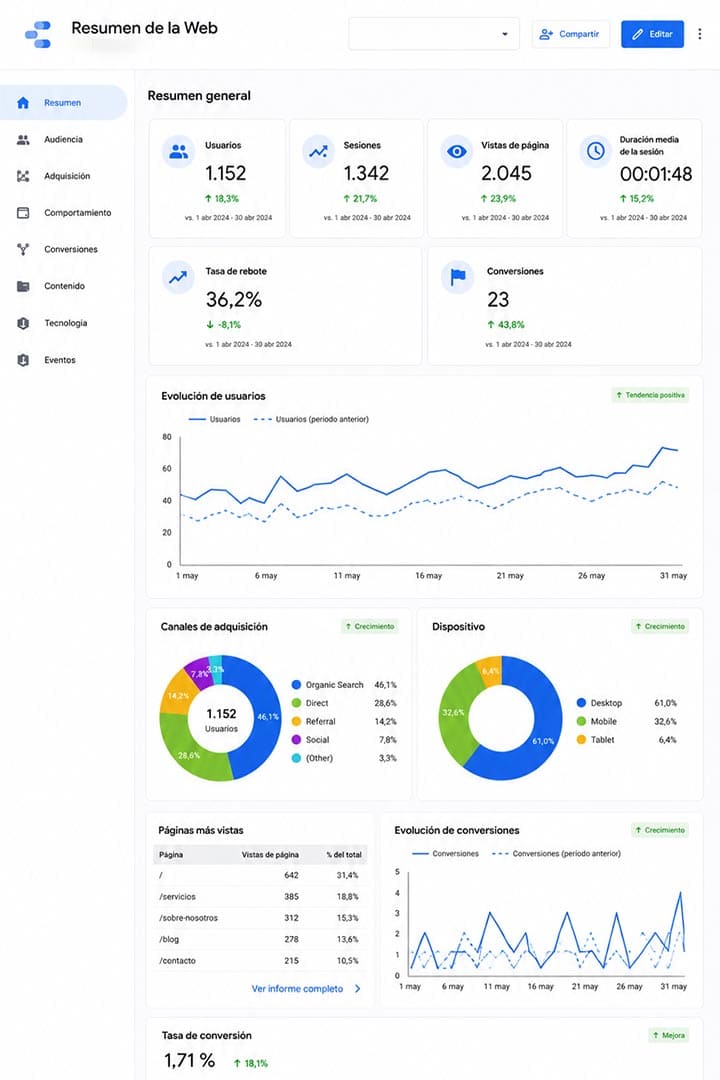Click the green Mobile legend dot

pyautogui.click(x=581, y=721)
